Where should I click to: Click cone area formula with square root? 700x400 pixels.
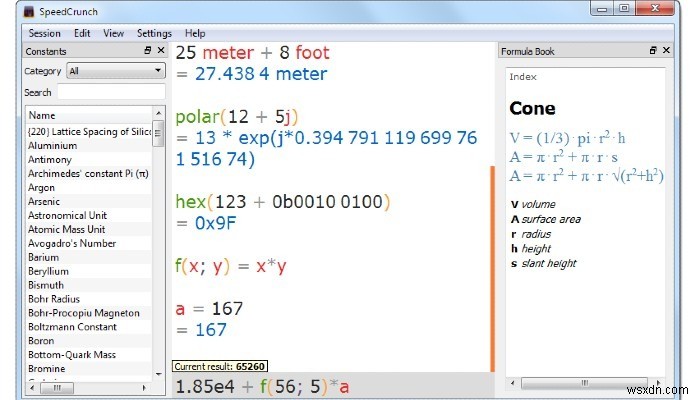(x=586, y=176)
